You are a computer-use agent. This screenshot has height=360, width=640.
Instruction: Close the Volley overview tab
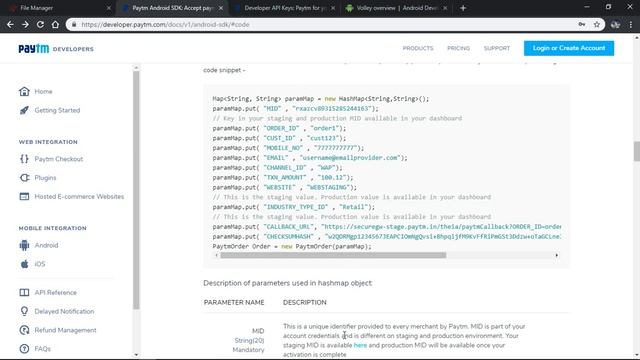click(445, 8)
